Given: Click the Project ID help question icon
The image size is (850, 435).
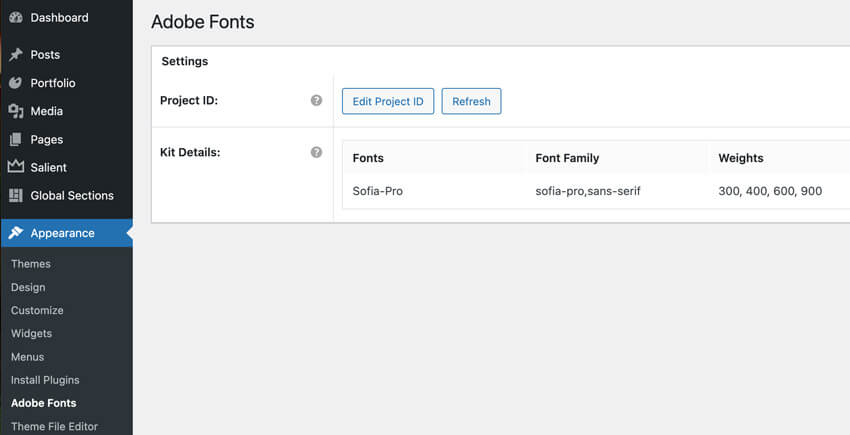Looking at the screenshot, I should tap(317, 100).
